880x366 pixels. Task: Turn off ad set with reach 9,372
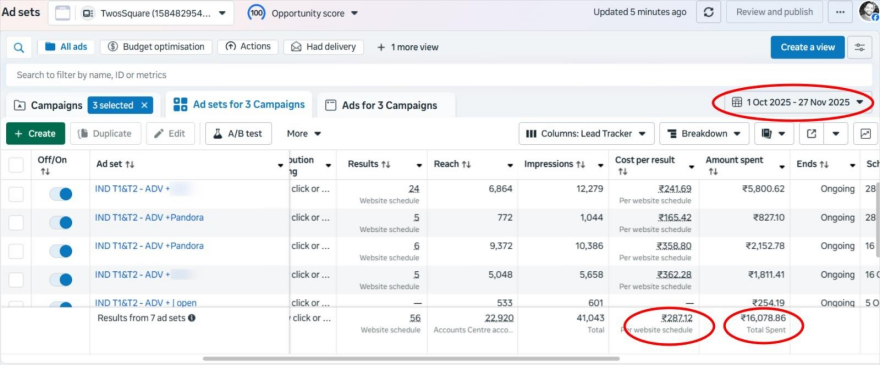[x=61, y=251]
